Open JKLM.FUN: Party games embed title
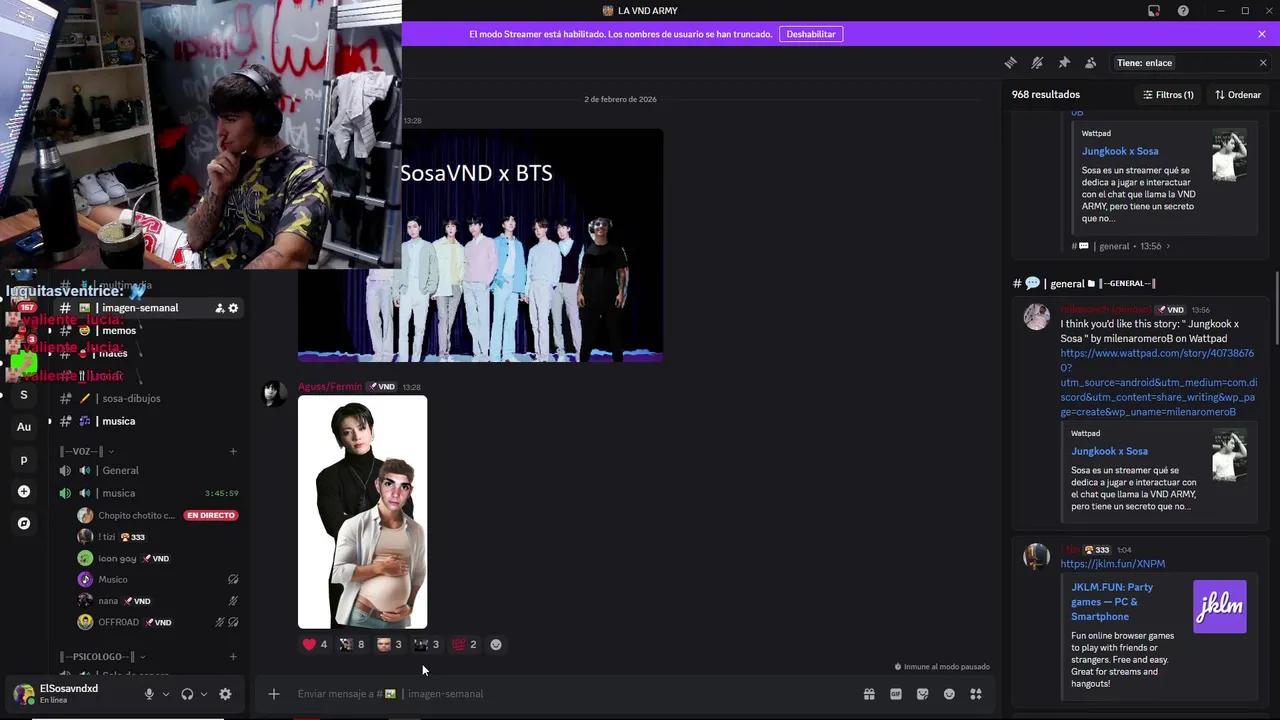 [x=1112, y=602]
